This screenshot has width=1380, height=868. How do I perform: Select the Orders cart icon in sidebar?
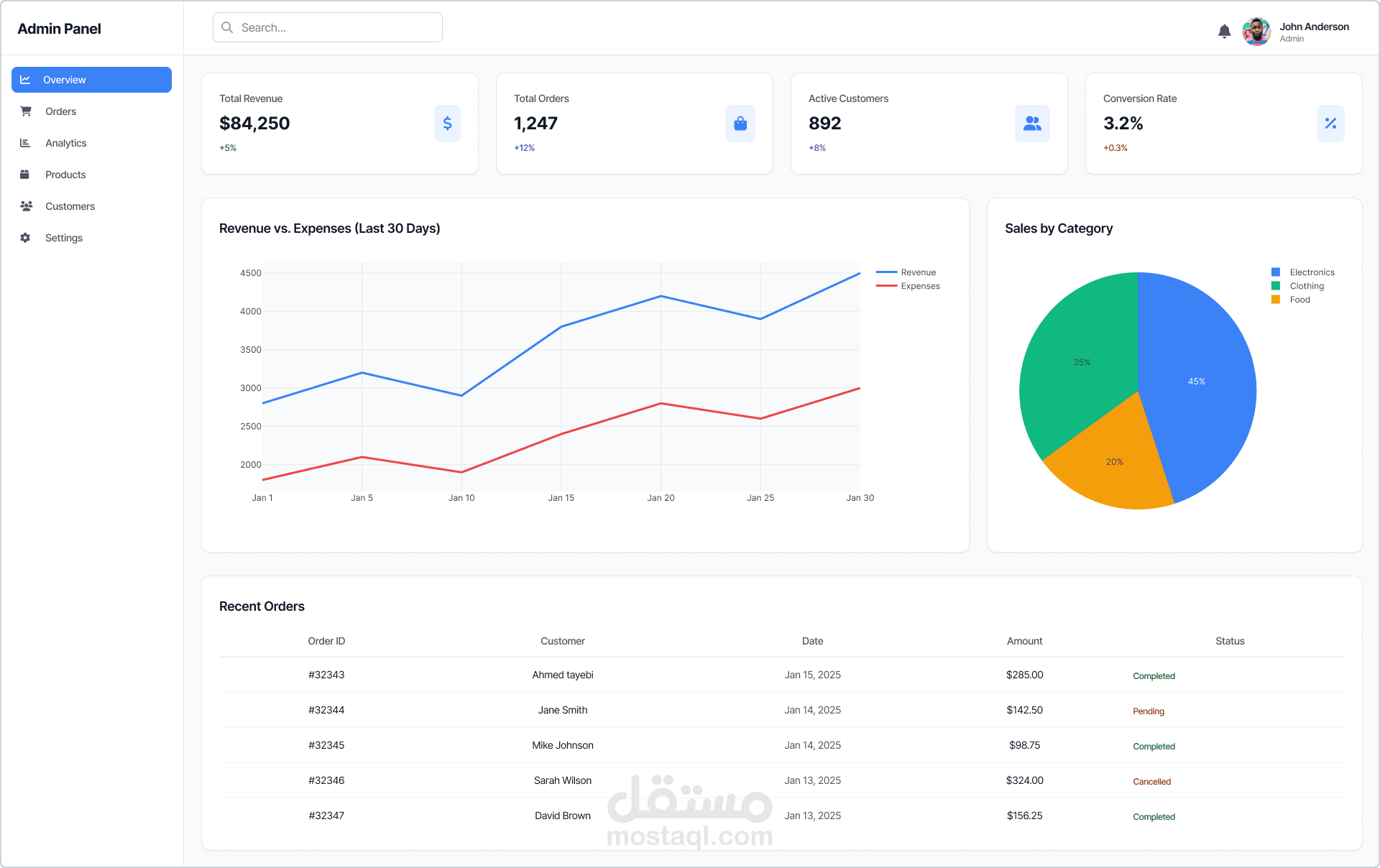[25, 111]
